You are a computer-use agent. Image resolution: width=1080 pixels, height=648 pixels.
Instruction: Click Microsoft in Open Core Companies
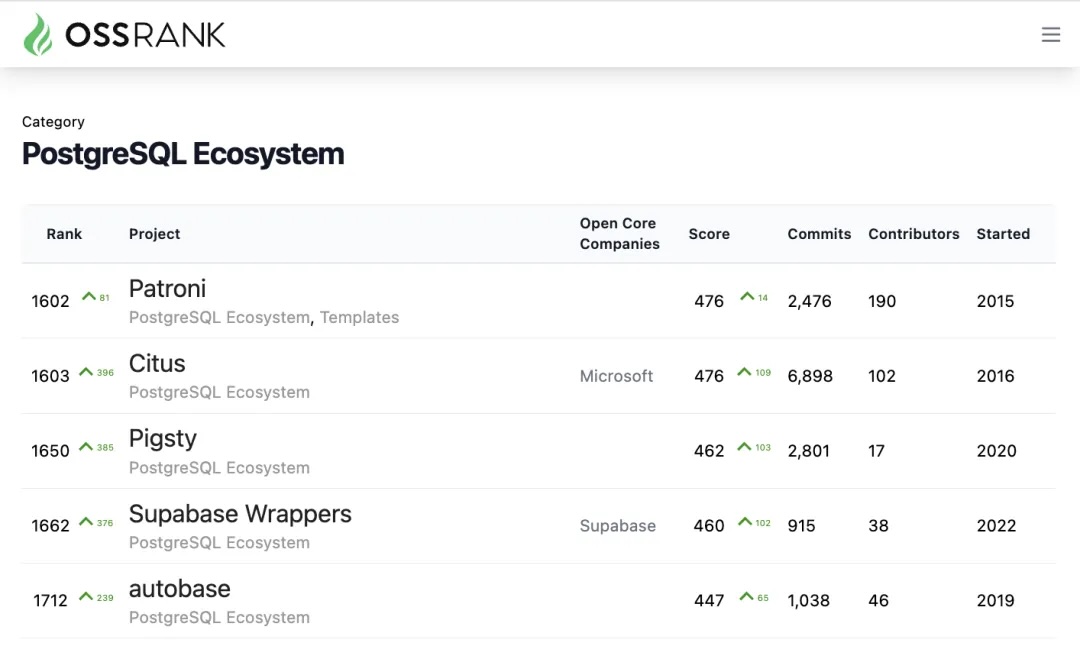(616, 376)
